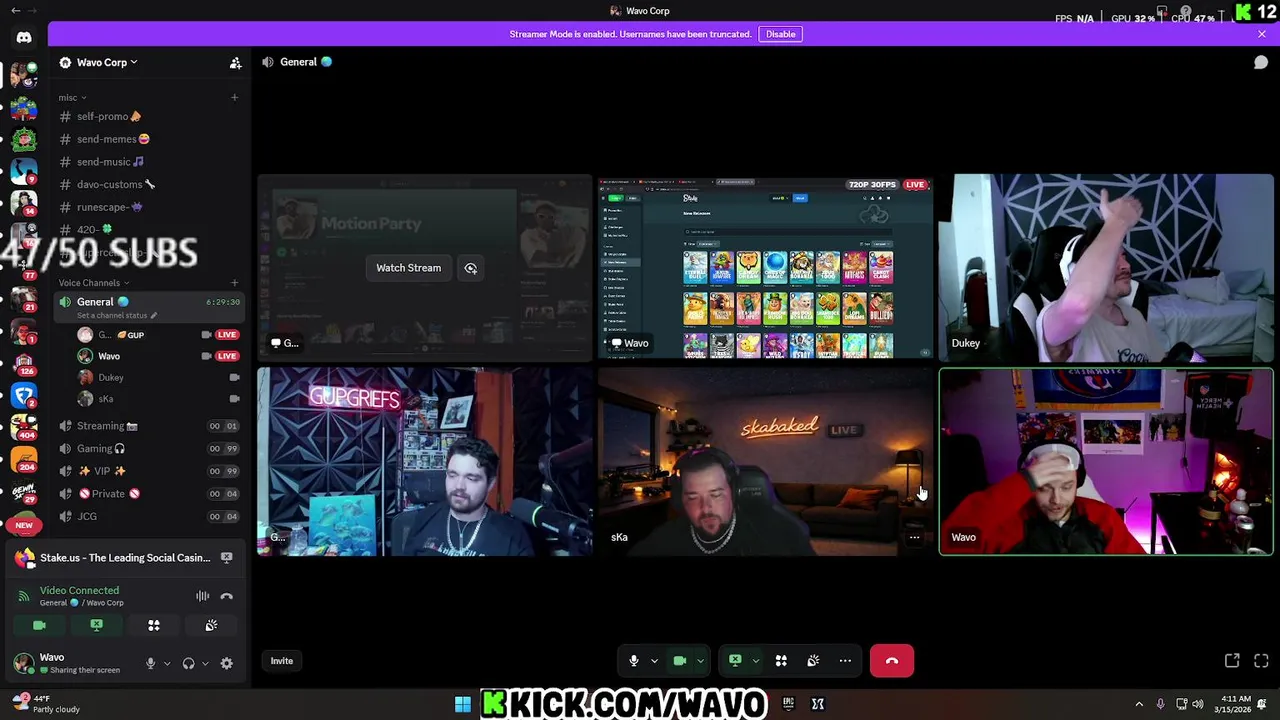Join the VIP voice channel
Image resolution: width=1280 pixels, height=720 pixels.
point(148,471)
